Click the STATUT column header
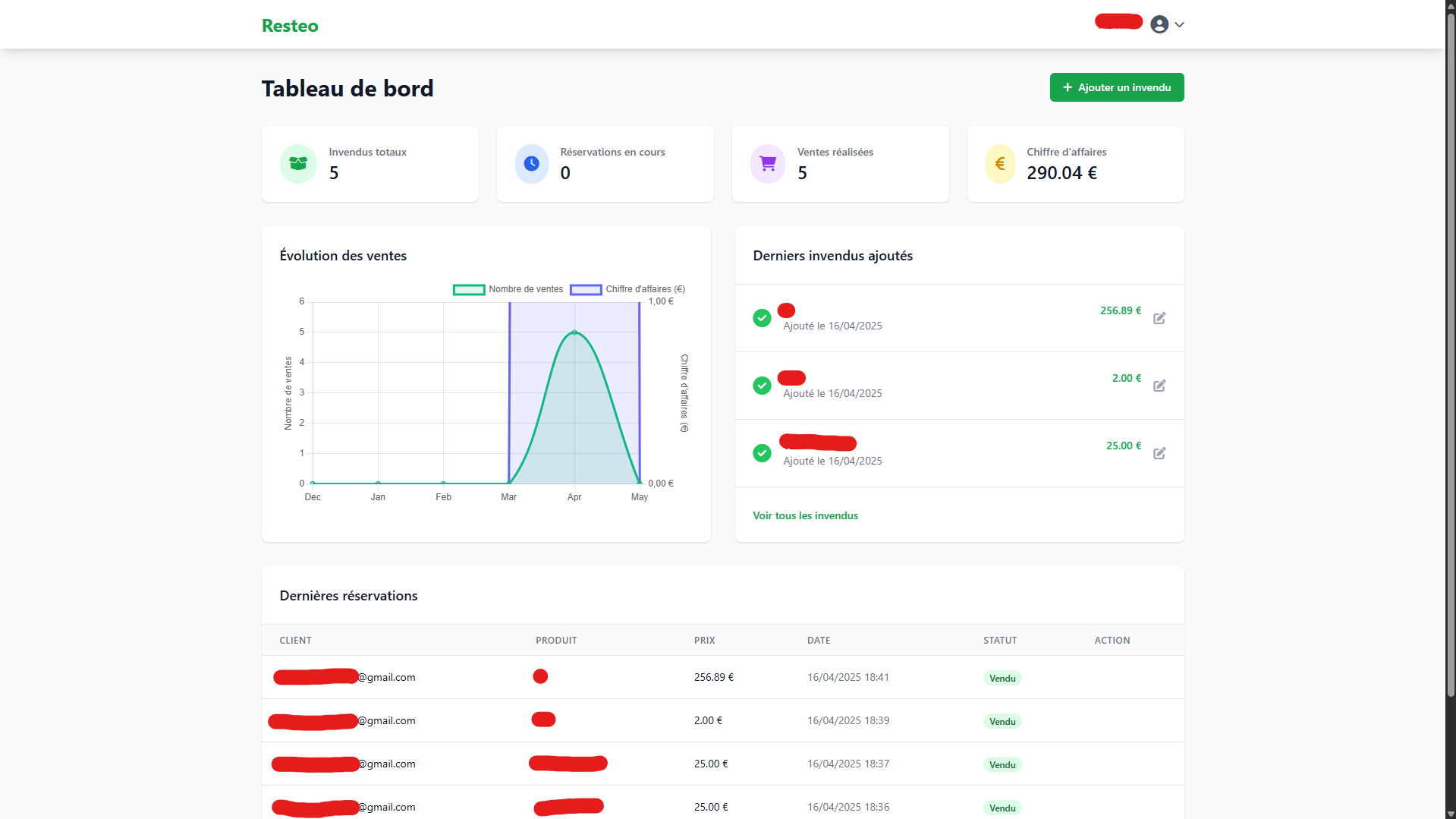Viewport: 1456px width, 819px height. [x=1000, y=641]
